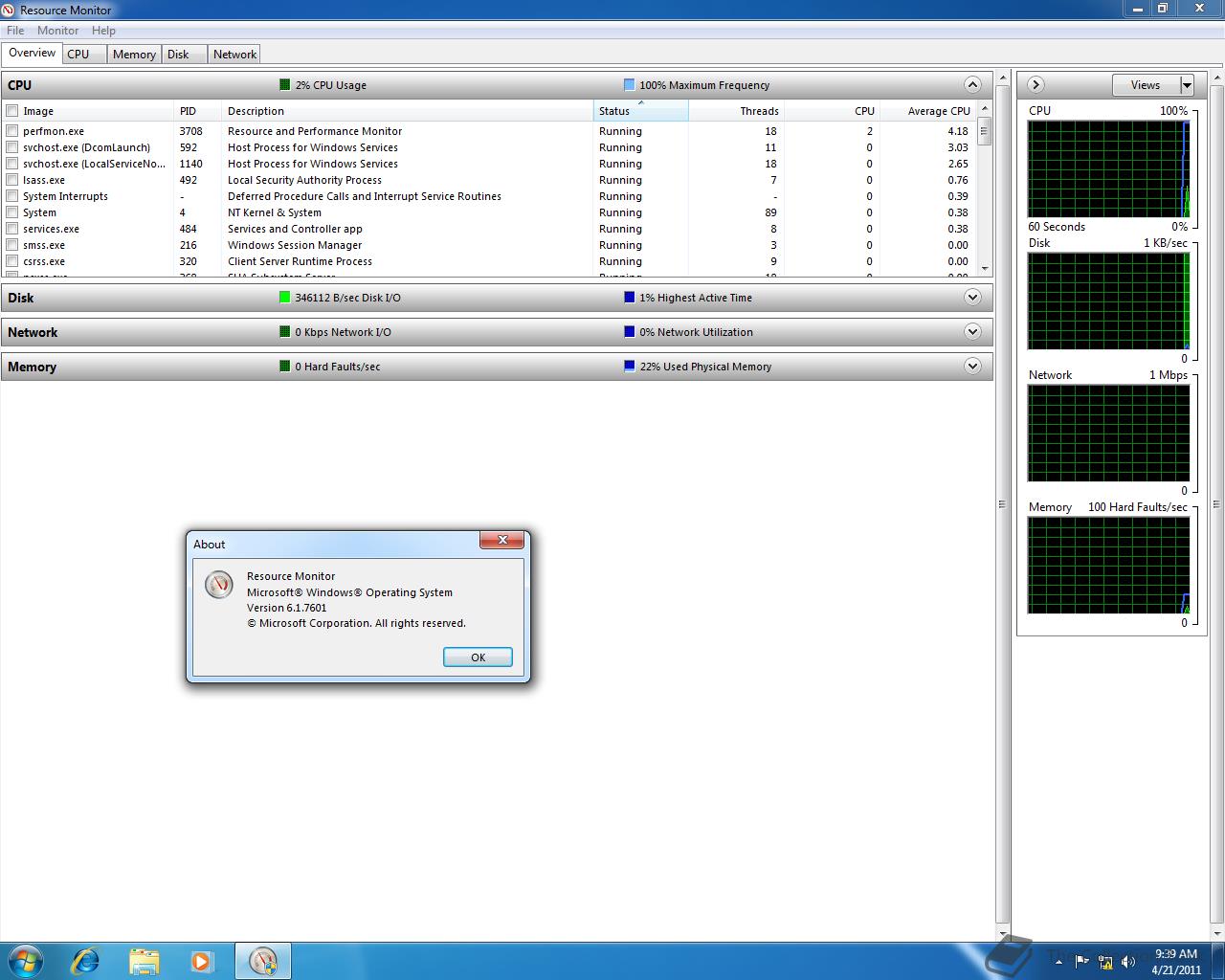Collapse the CPU section chevron

click(x=972, y=84)
